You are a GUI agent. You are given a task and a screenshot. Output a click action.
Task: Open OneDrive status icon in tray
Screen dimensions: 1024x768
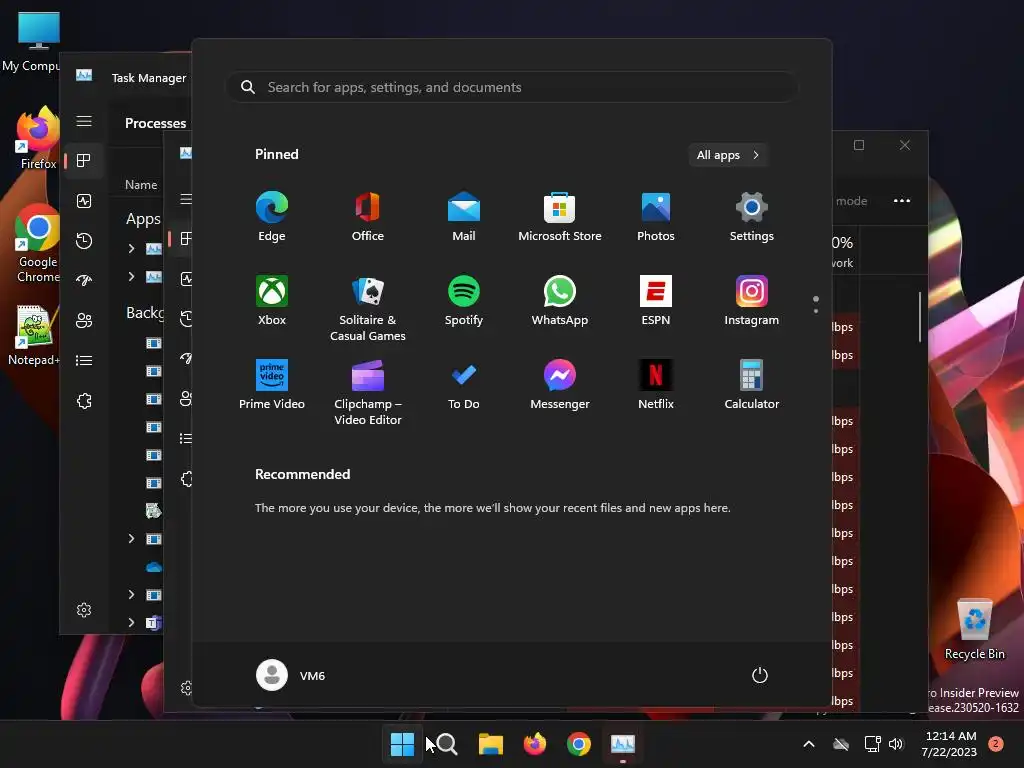[x=841, y=744]
